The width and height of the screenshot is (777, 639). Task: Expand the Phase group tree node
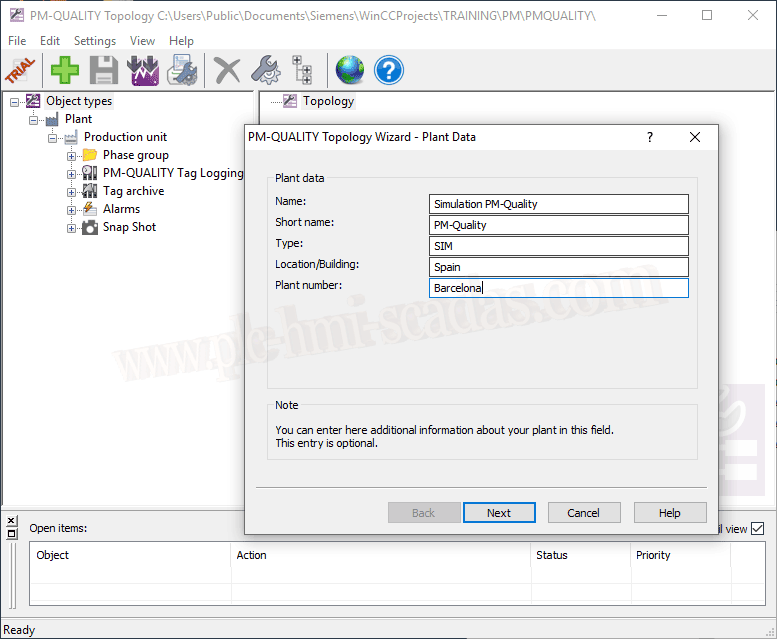(72, 156)
